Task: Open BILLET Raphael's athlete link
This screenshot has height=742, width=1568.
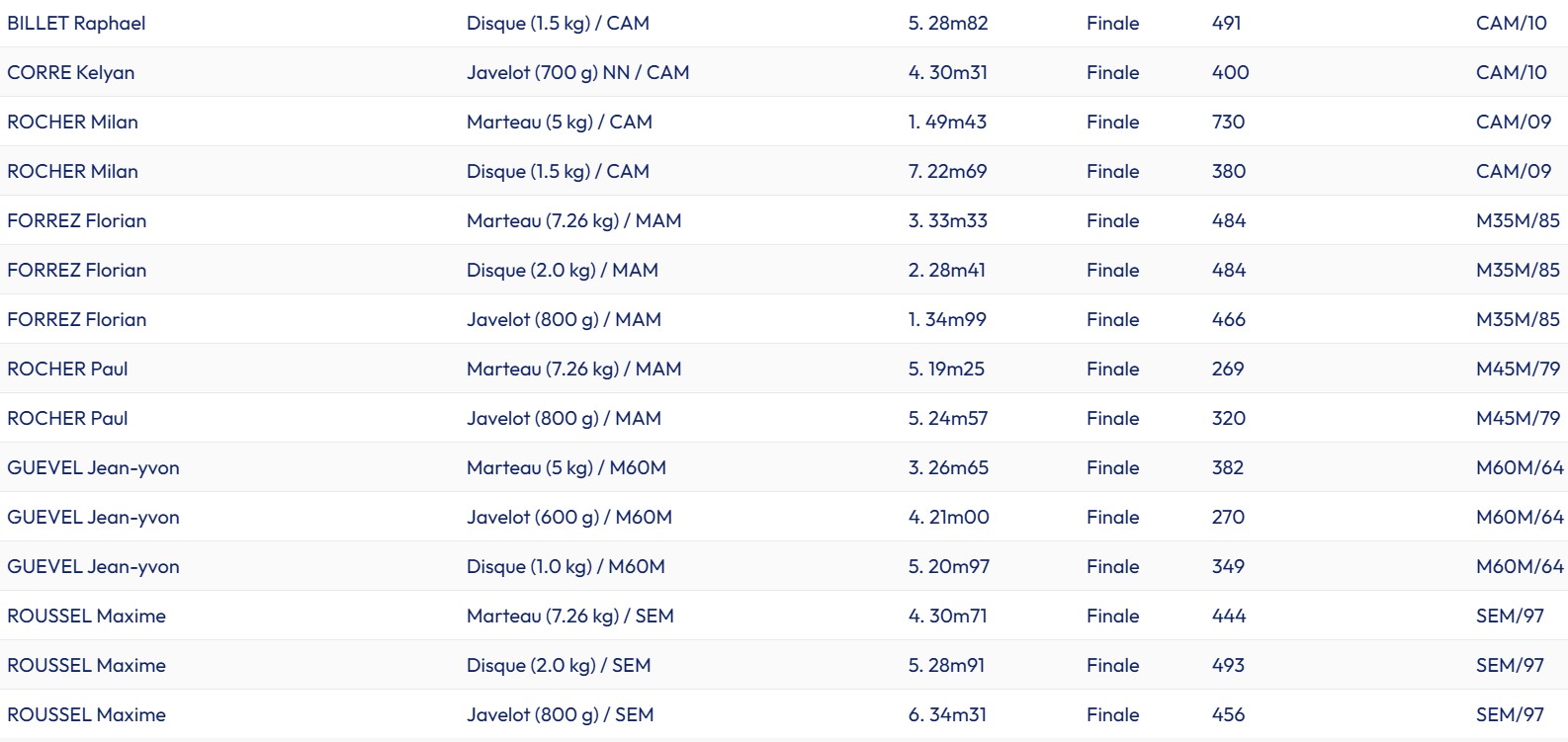Action: (76, 23)
